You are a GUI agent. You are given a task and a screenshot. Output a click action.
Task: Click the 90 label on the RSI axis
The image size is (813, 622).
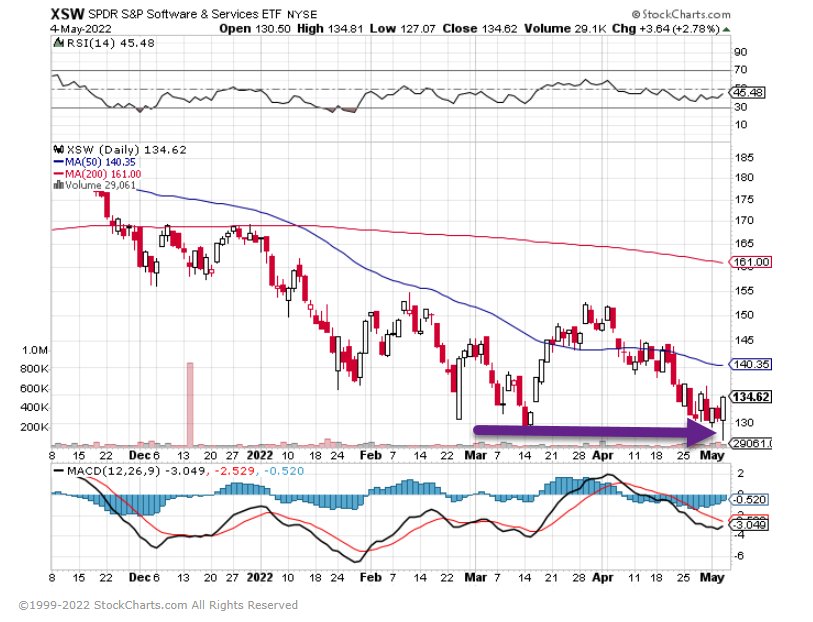[x=741, y=52]
